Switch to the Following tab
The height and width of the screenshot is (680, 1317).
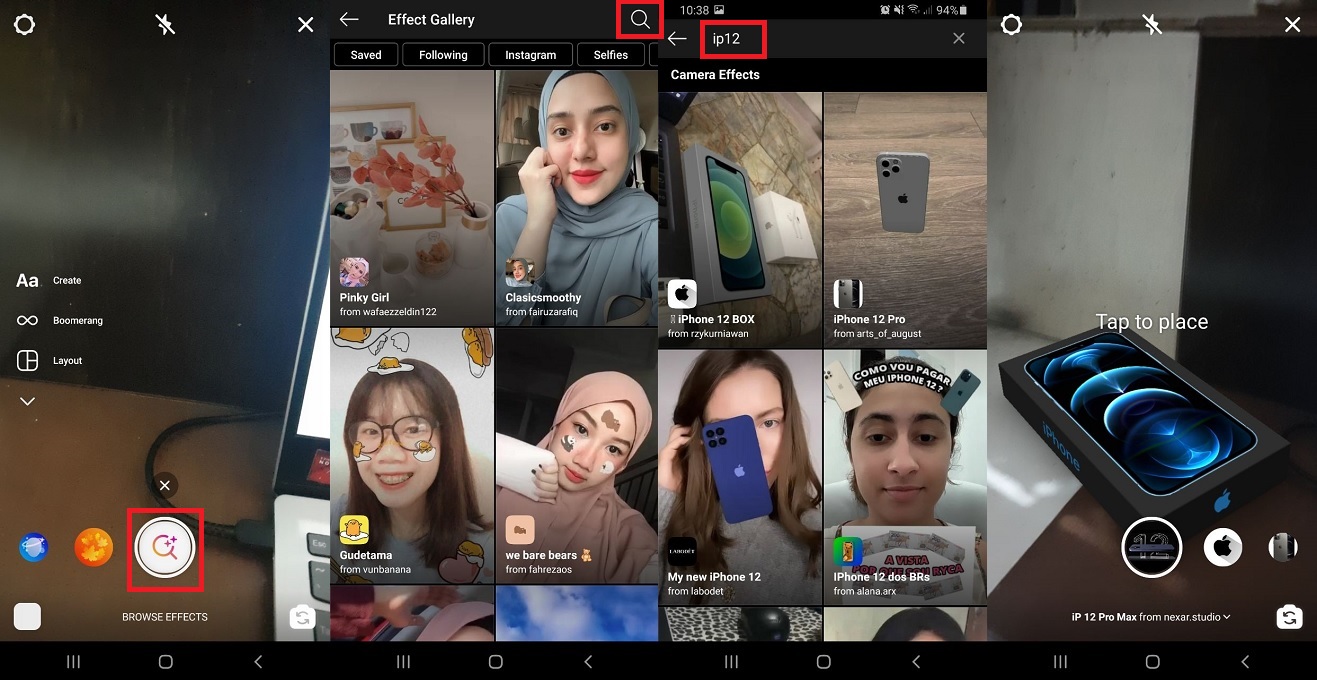pyautogui.click(x=443, y=55)
